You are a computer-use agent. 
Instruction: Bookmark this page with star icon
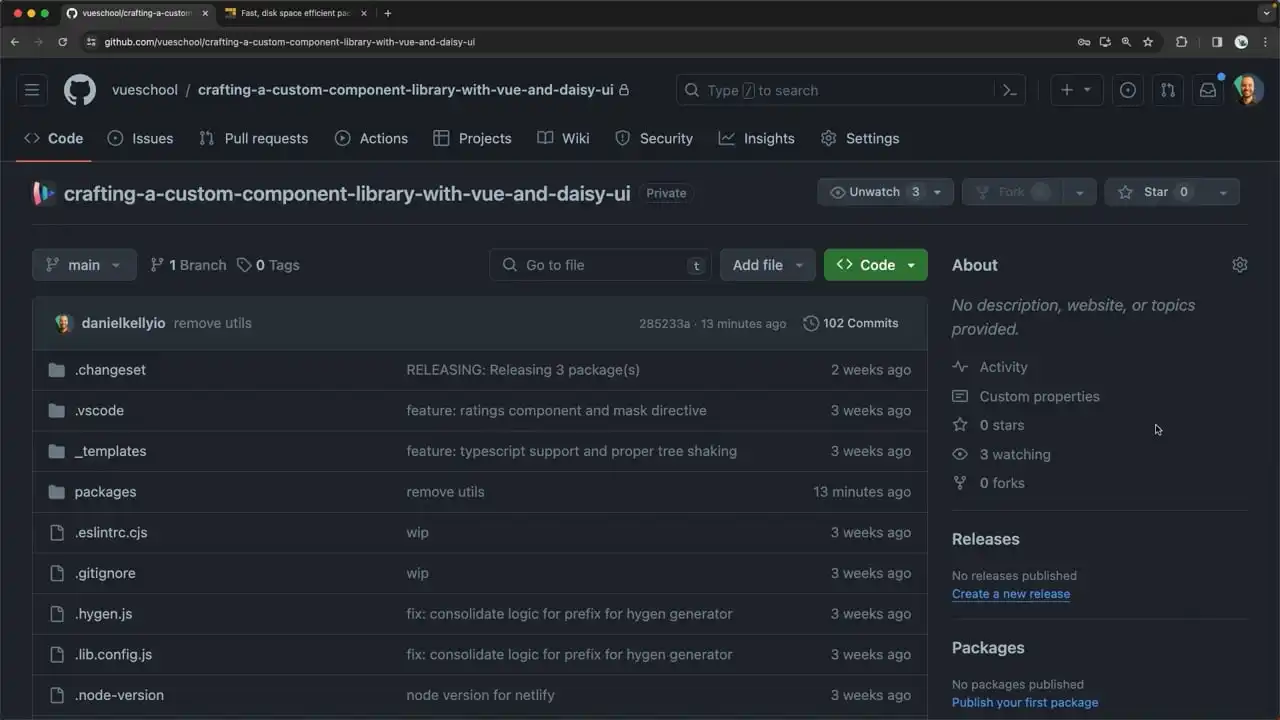click(x=1148, y=42)
